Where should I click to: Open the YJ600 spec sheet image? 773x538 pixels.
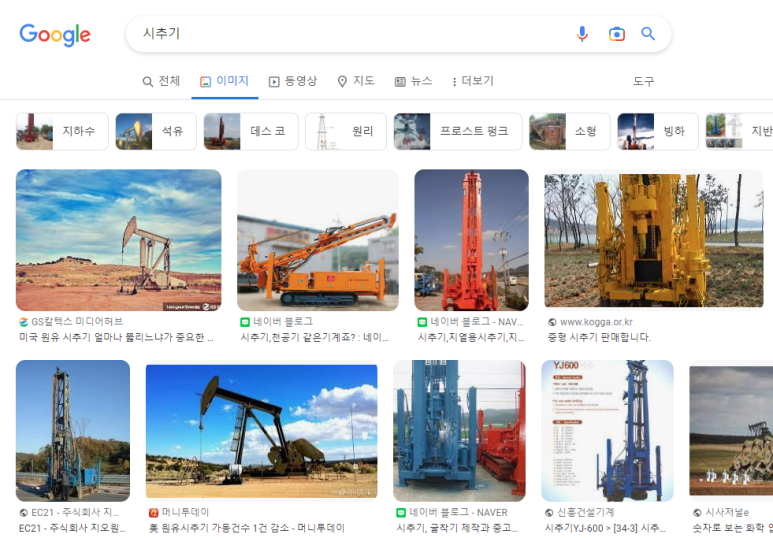click(x=607, y=431)
